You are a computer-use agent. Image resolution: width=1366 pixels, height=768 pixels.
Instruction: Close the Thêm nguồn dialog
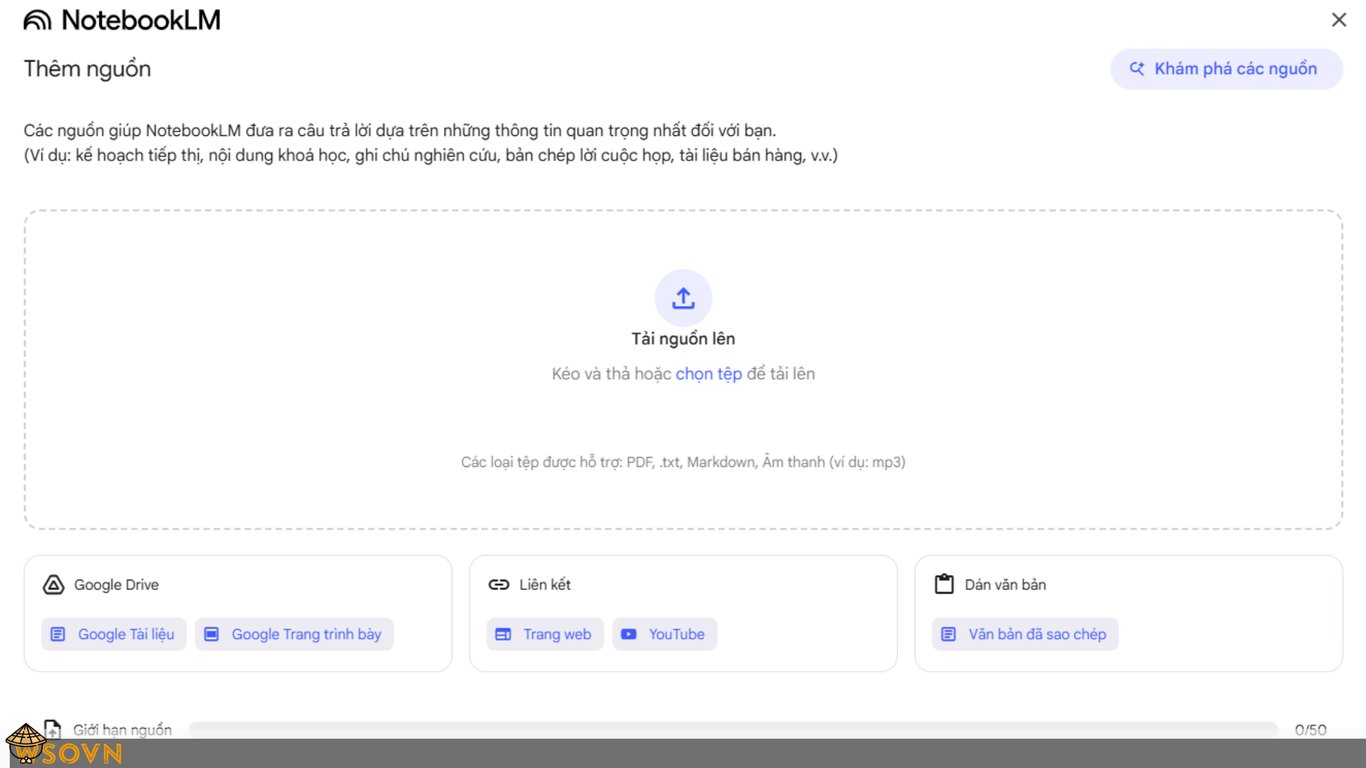(x=1338, y=19)
